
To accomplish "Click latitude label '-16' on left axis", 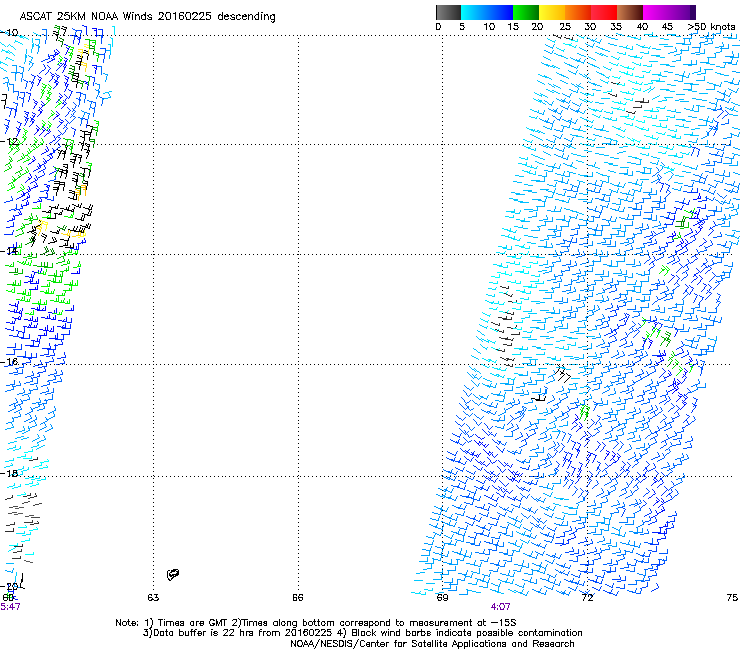I will point(9,362).
